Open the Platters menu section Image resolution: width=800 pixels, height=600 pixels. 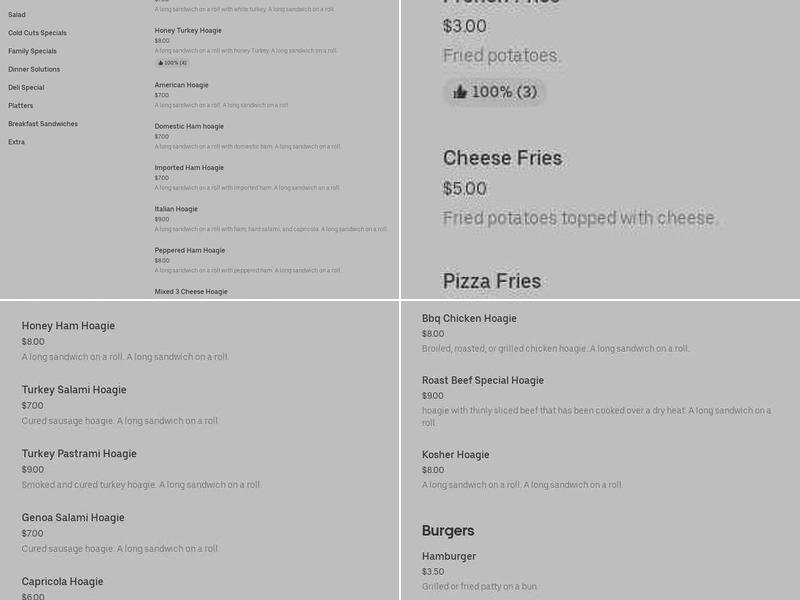coord(20,105)
